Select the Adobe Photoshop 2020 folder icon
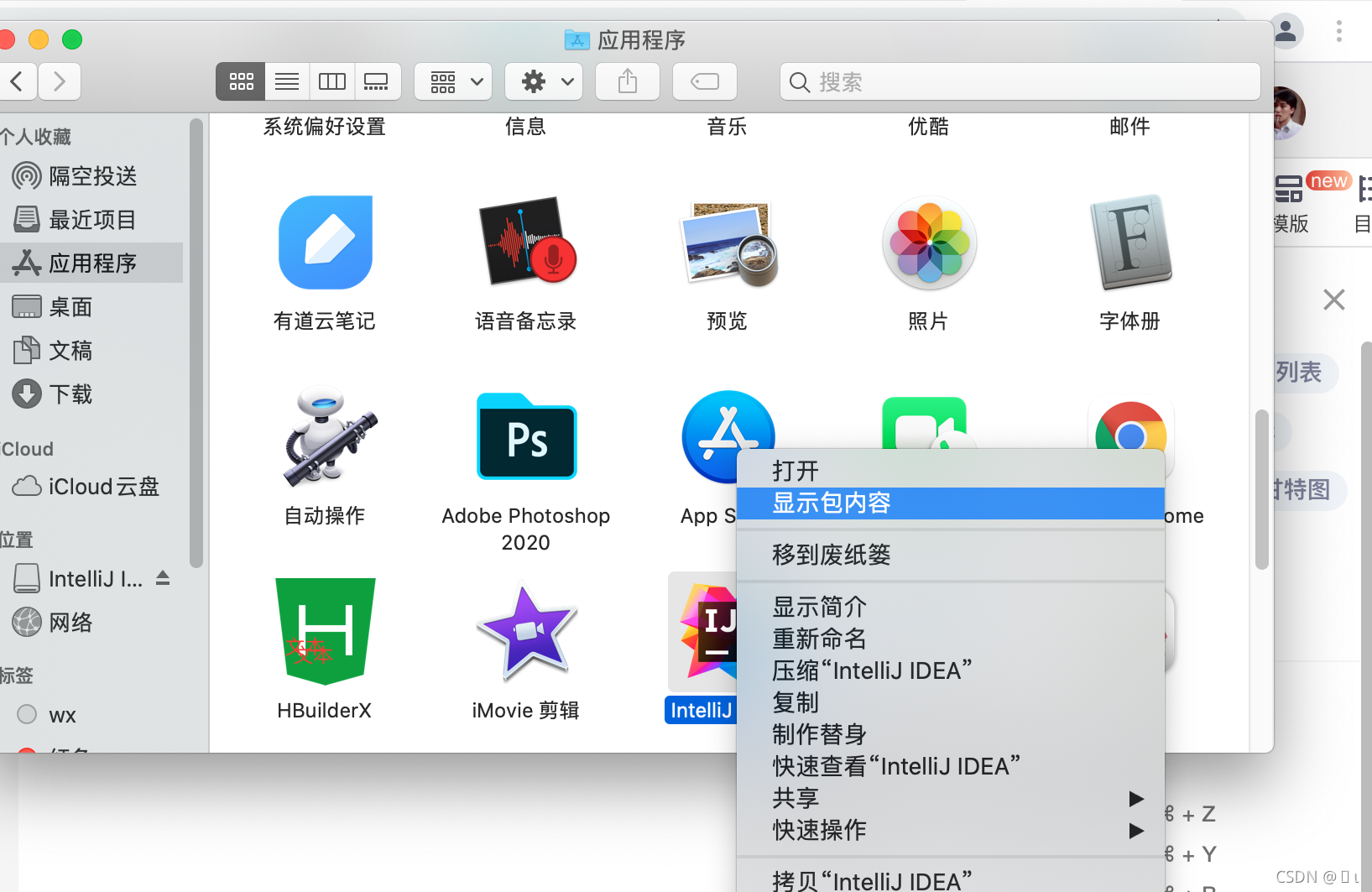This screenshot has height=892, width=1372. [526, 436]
